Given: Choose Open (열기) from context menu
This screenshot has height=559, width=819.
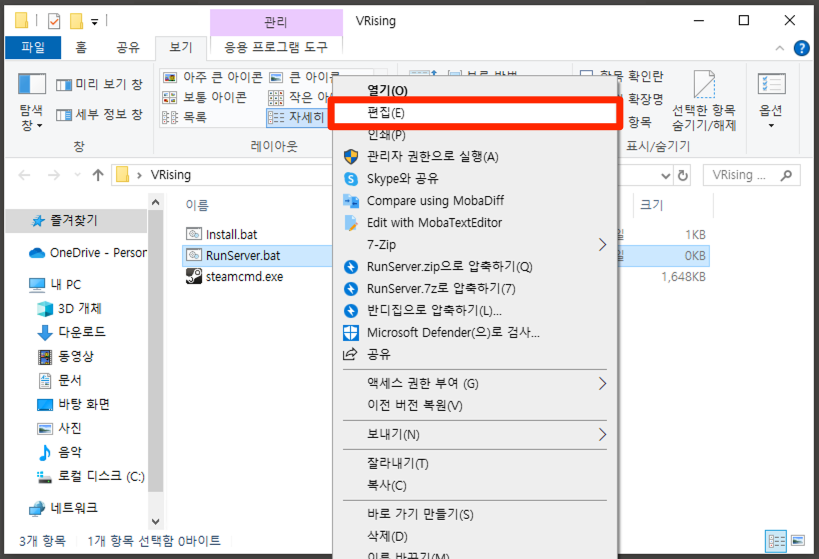Looking at the screenshot, I should (387, 90).
